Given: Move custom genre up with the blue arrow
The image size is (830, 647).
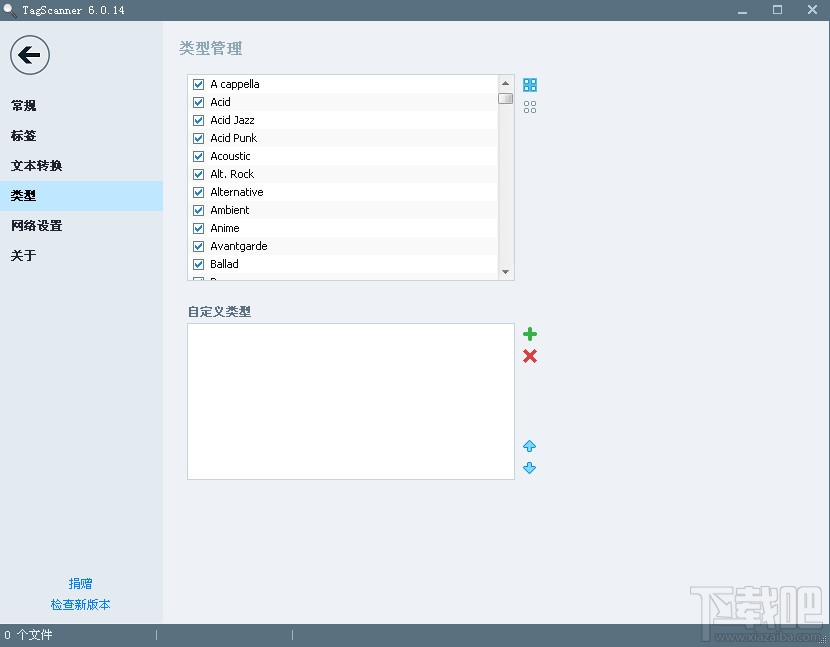Looking at the screenshot, I should pos(529,446).
